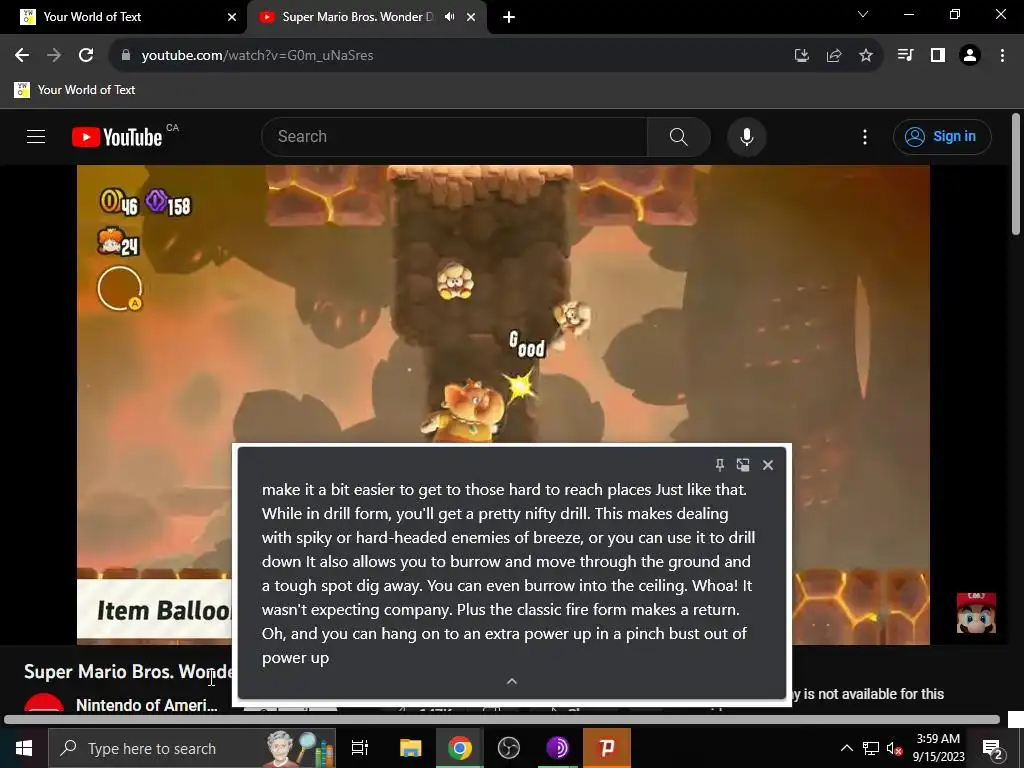Open the purple Tor browser icon
The image size is (1024, 768).
[x=558, y=748]
